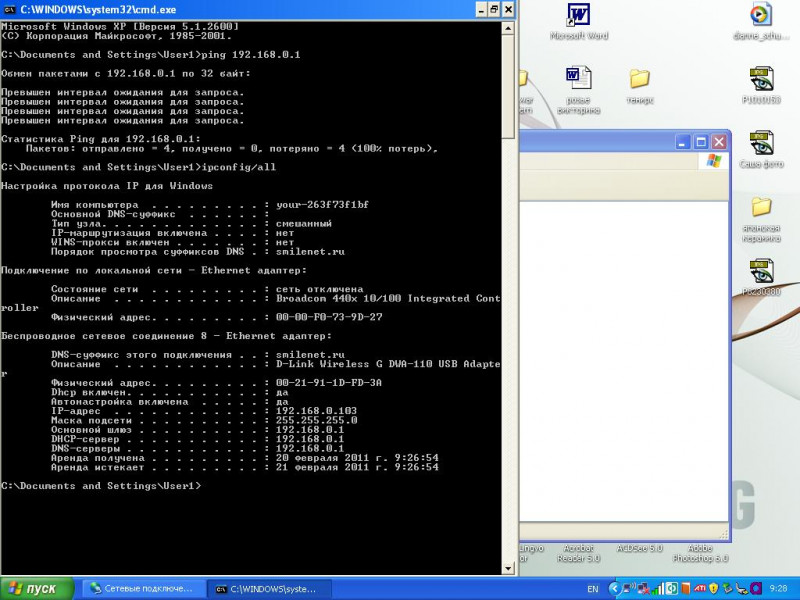Open the 'розав викторина' Word document icon

(x=579, y=79)
